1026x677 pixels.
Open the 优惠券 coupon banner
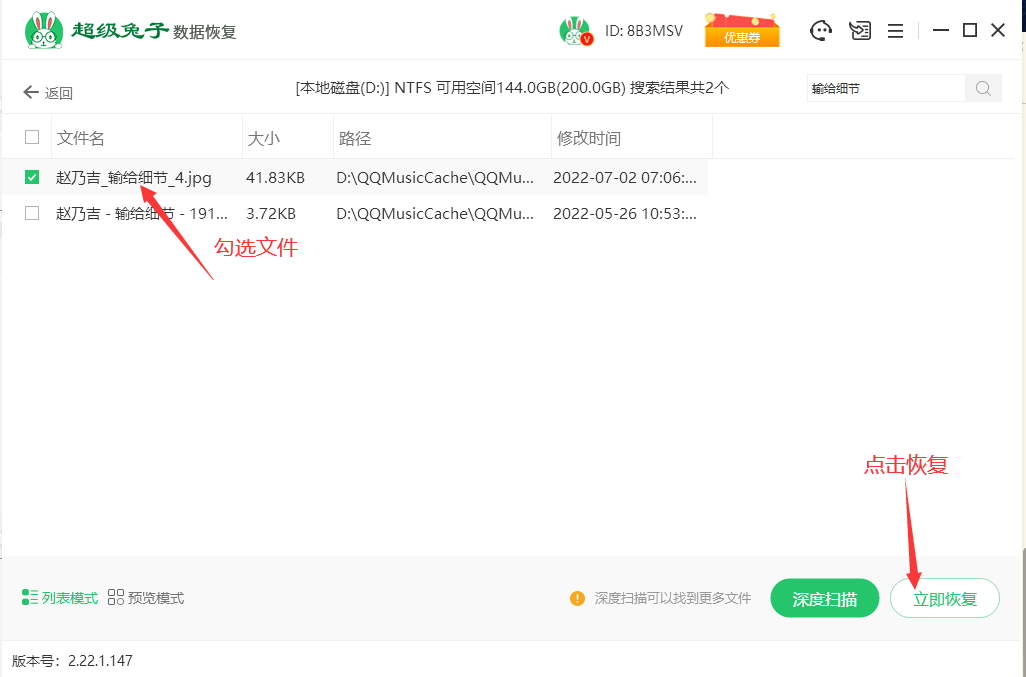[742, 31]
